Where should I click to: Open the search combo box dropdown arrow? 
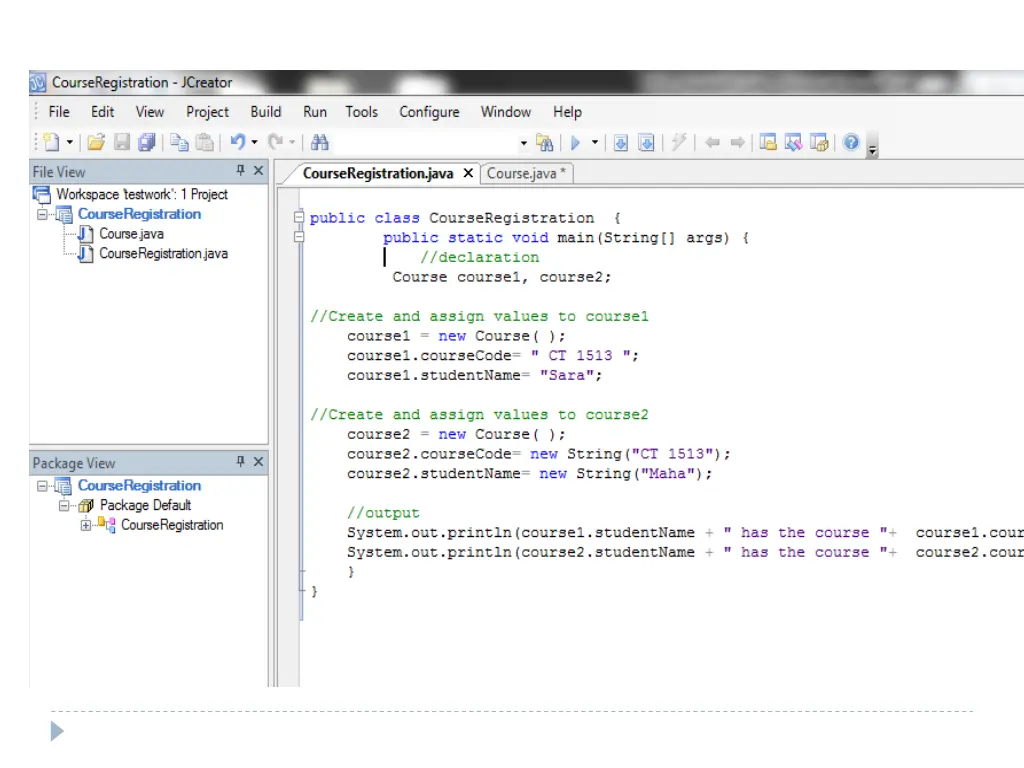(x=523, y=143)
